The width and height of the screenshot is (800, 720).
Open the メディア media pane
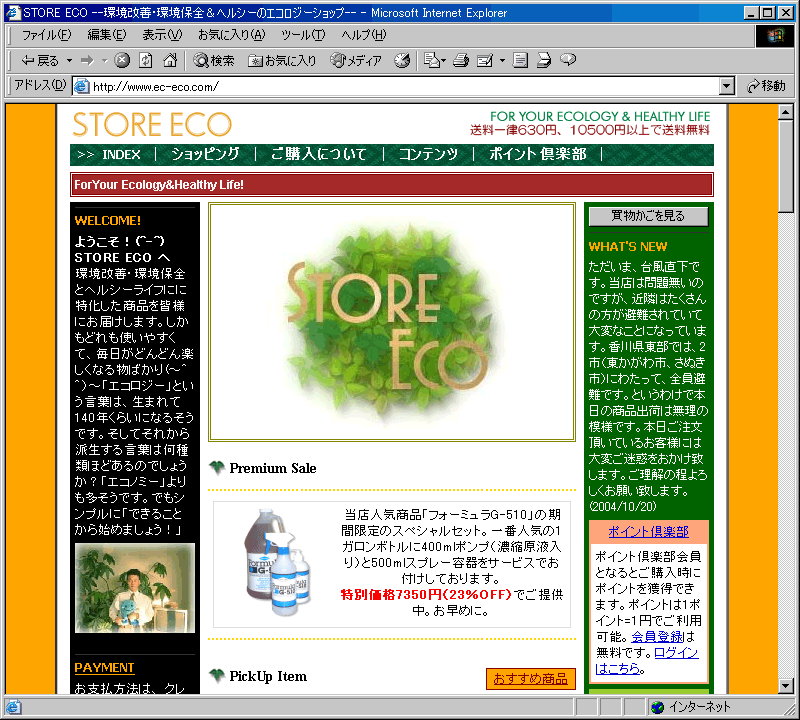click(356, 61)
